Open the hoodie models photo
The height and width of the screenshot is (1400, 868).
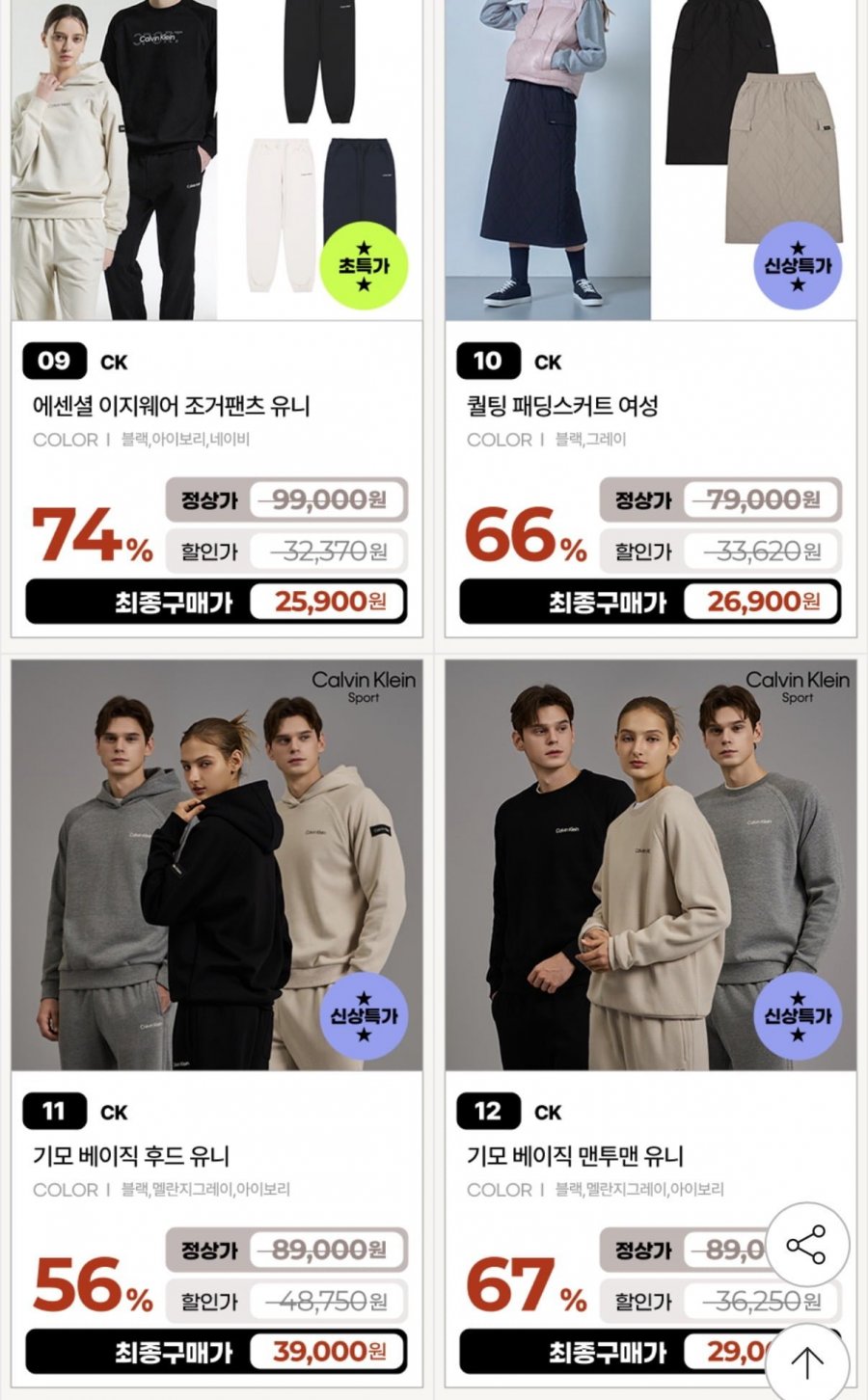217,865
